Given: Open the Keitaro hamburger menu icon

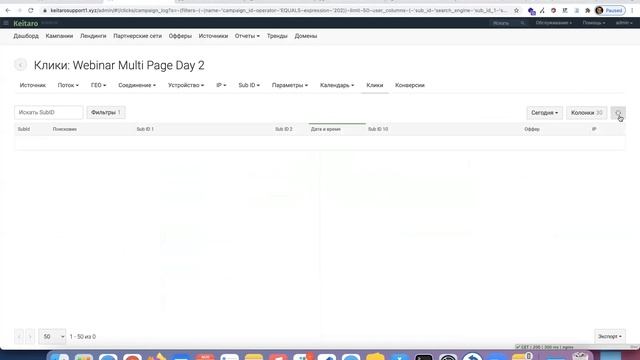Looking at the screenshot, I should coord(6,23).
